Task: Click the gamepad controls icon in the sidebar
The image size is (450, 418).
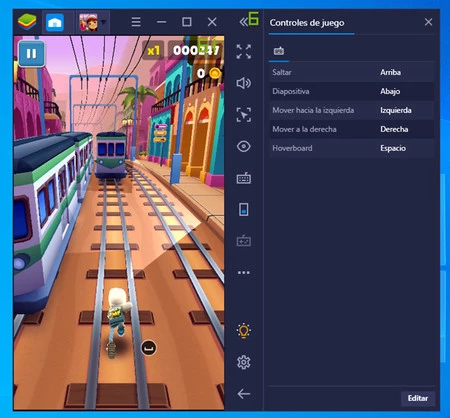Action: click(244, 241)
